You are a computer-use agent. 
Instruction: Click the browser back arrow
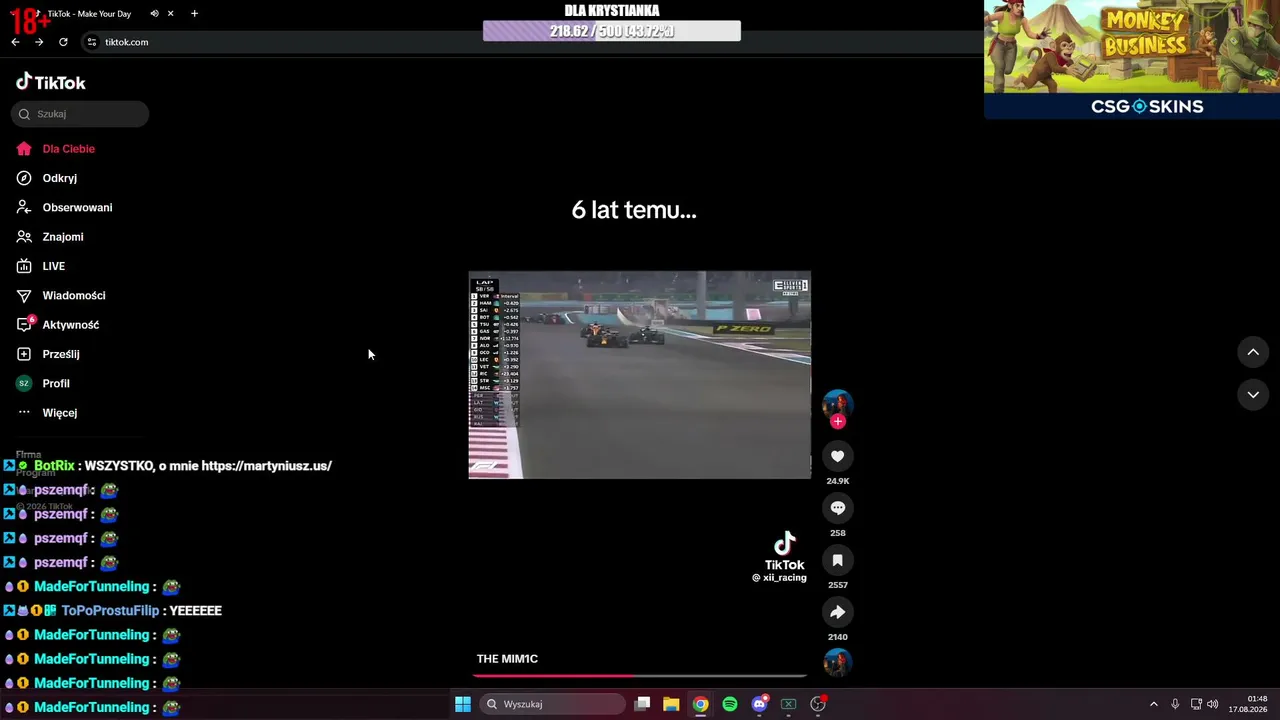pyautogui.click(x=15, y=42)
